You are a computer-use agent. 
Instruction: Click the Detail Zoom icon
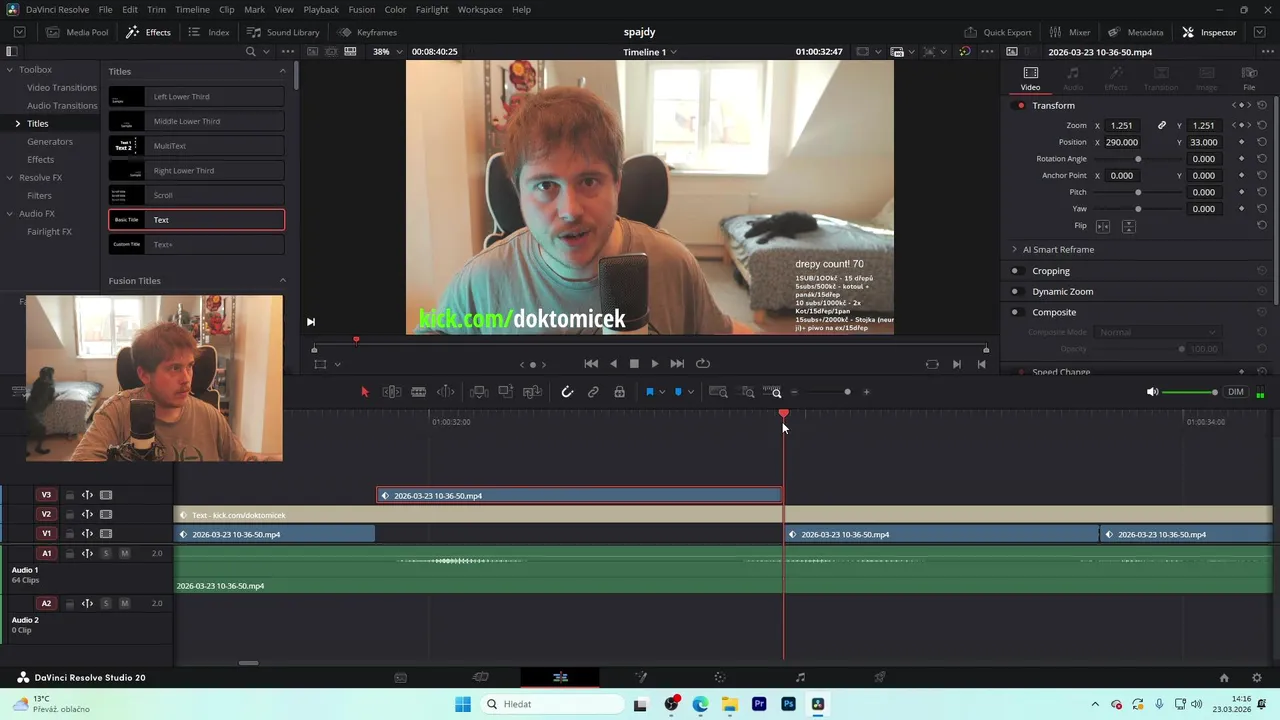[x=748, y=392]
